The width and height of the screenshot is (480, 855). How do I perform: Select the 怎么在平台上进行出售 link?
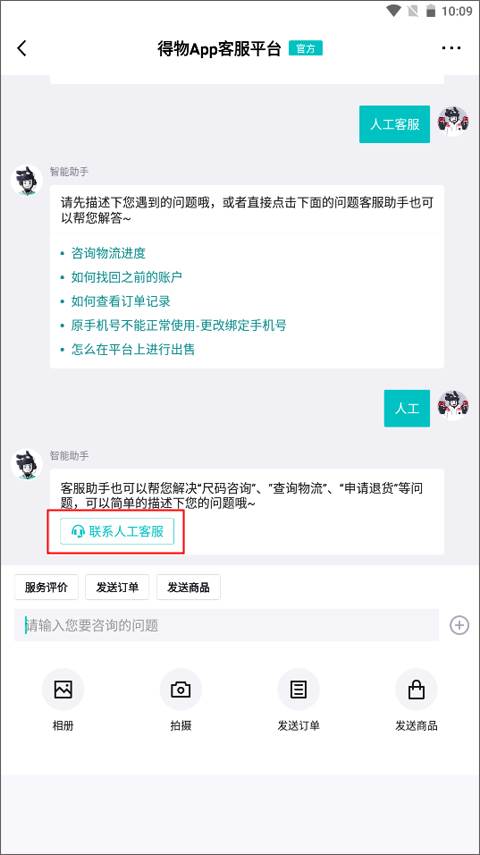[x=133, y=350]
